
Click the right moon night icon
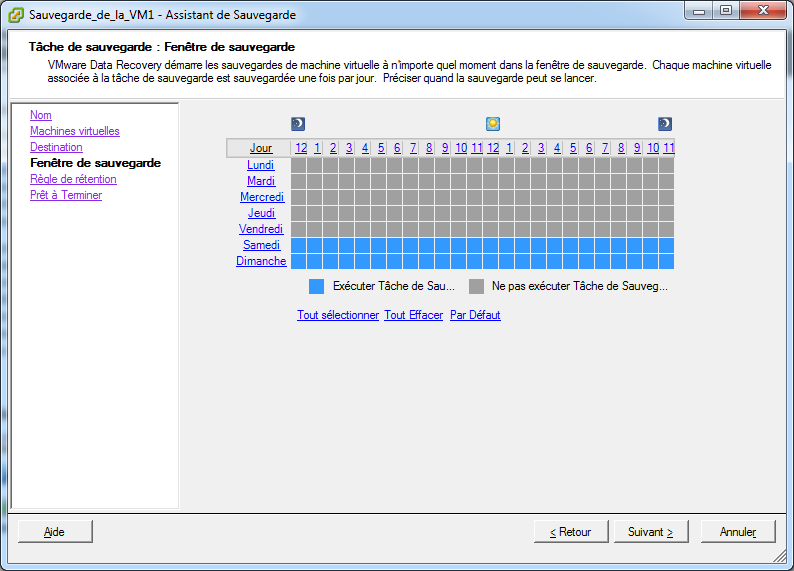(x=665, y=124)
